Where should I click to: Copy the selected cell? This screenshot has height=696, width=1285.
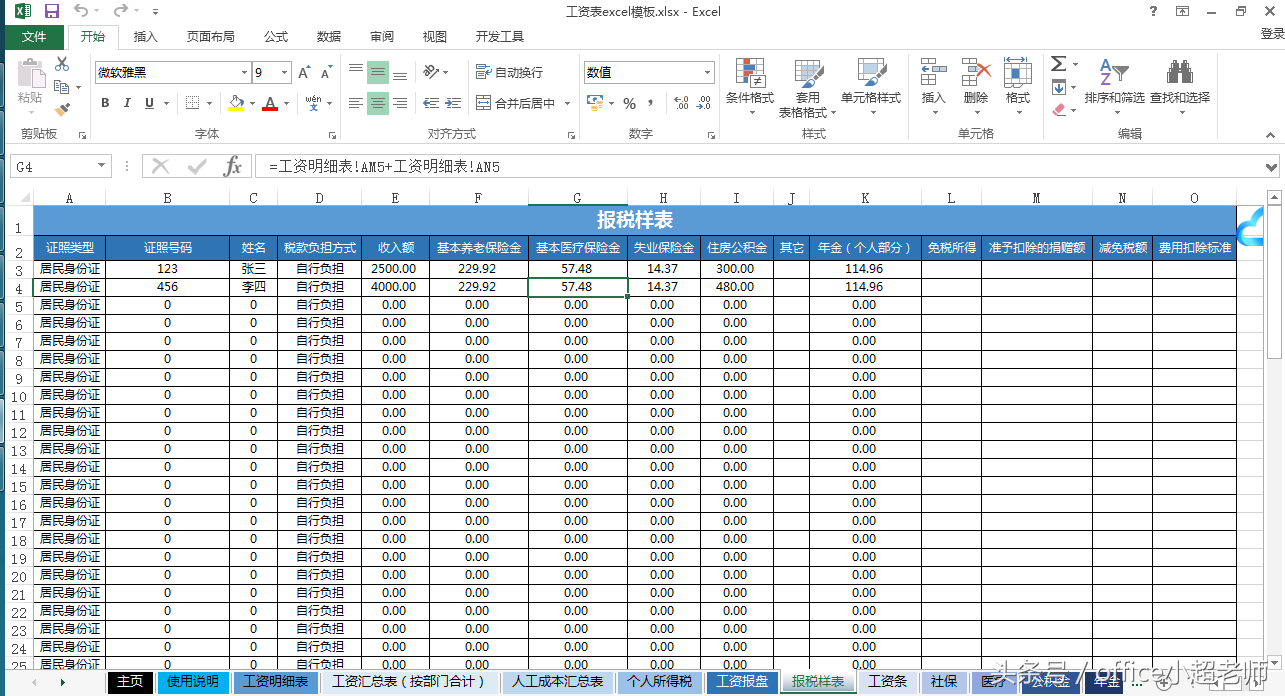click(62, 87)
